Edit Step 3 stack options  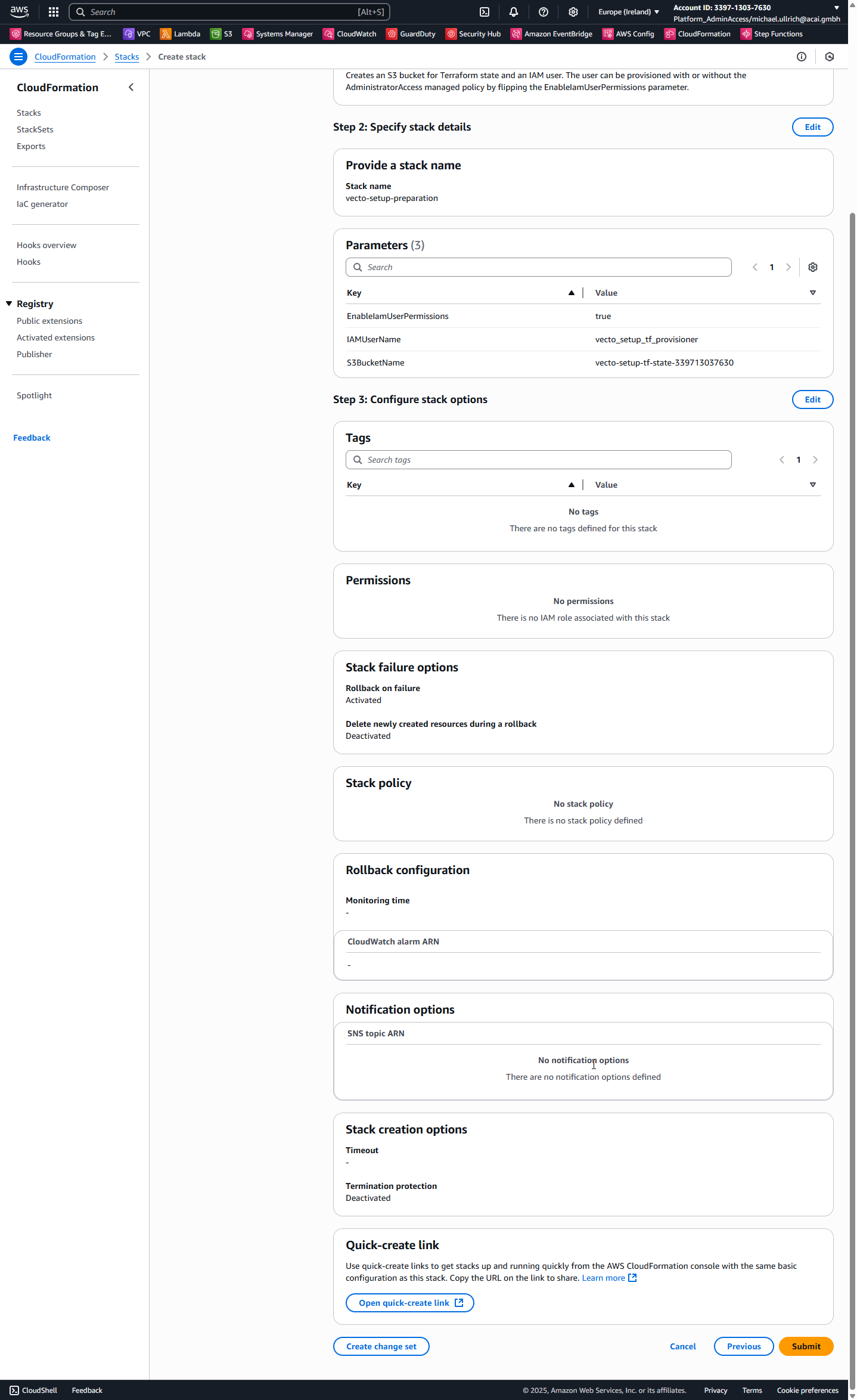pyautogui.click(x=812, y=399)
